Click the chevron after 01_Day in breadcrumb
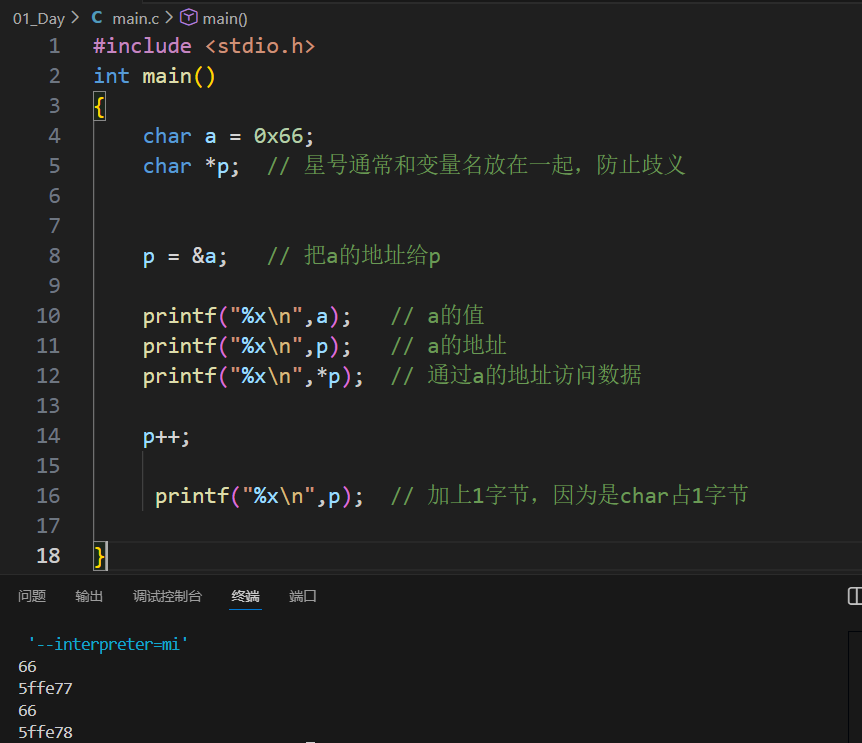862x743 pixels. click(x=74, y=17)
